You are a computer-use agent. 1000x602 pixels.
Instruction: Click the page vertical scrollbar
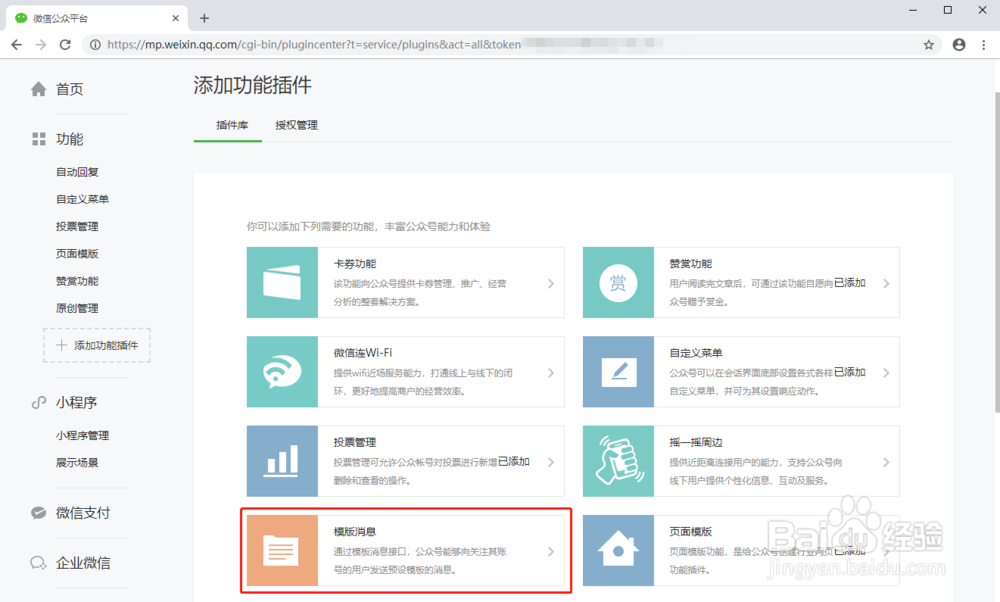coord(997,253)
